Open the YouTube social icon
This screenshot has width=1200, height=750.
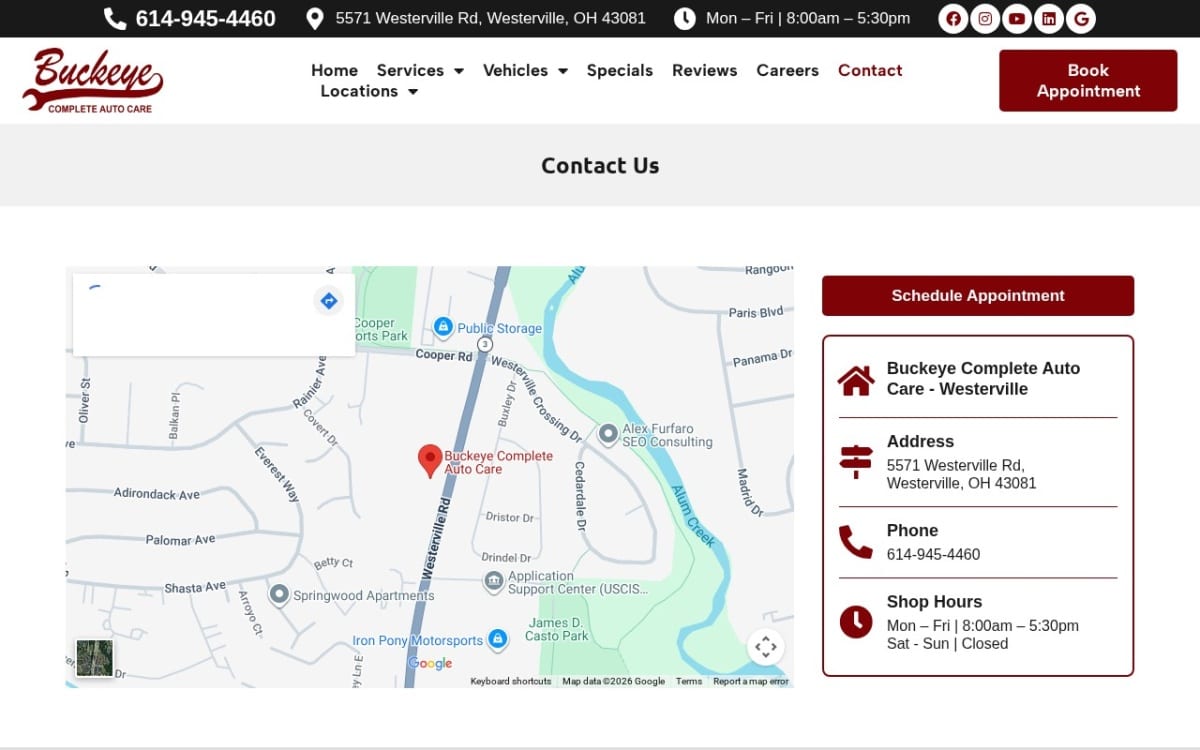click(x=1017, y=19)
